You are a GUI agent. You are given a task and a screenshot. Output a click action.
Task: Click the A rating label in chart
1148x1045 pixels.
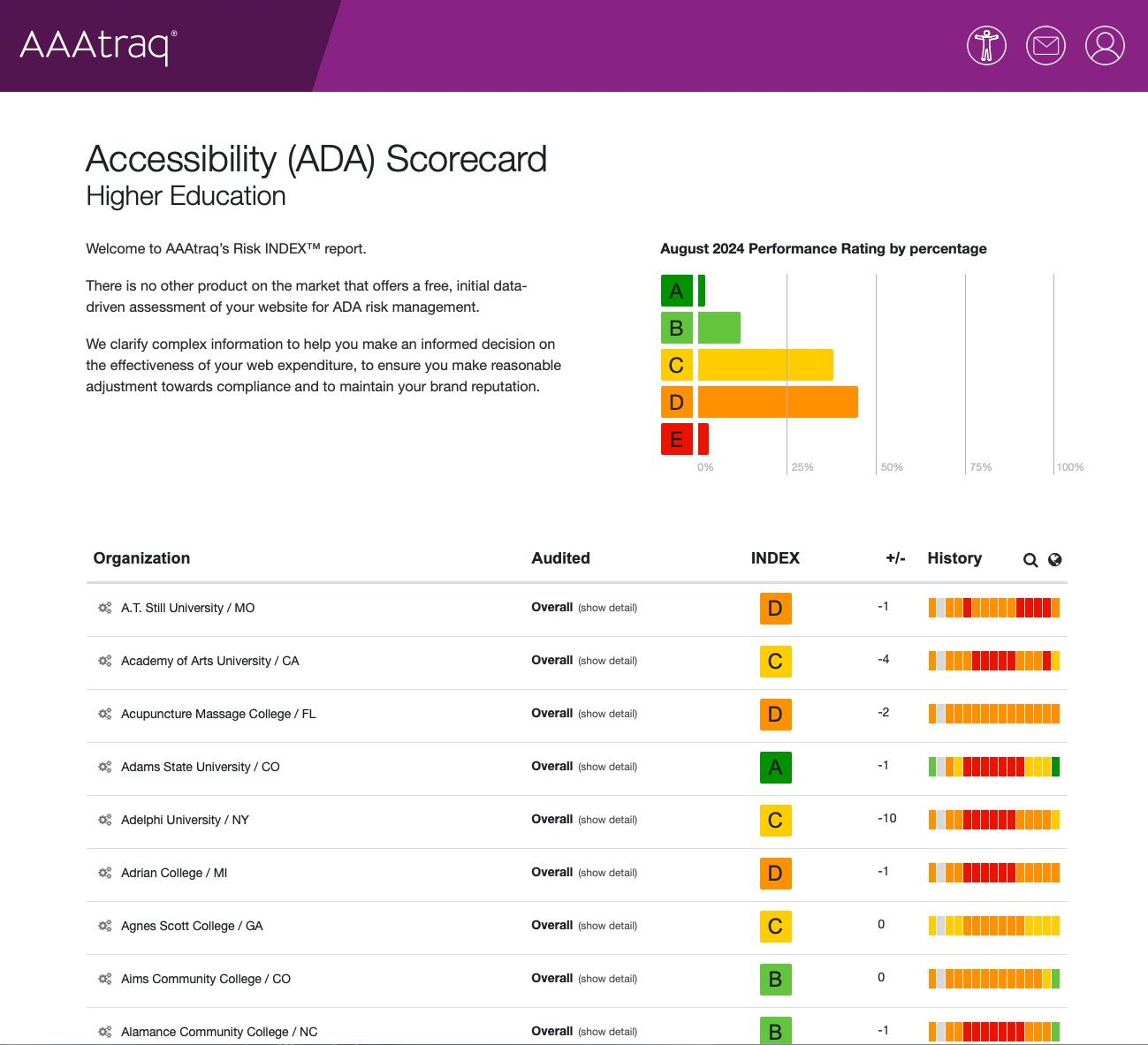point(677,291)
